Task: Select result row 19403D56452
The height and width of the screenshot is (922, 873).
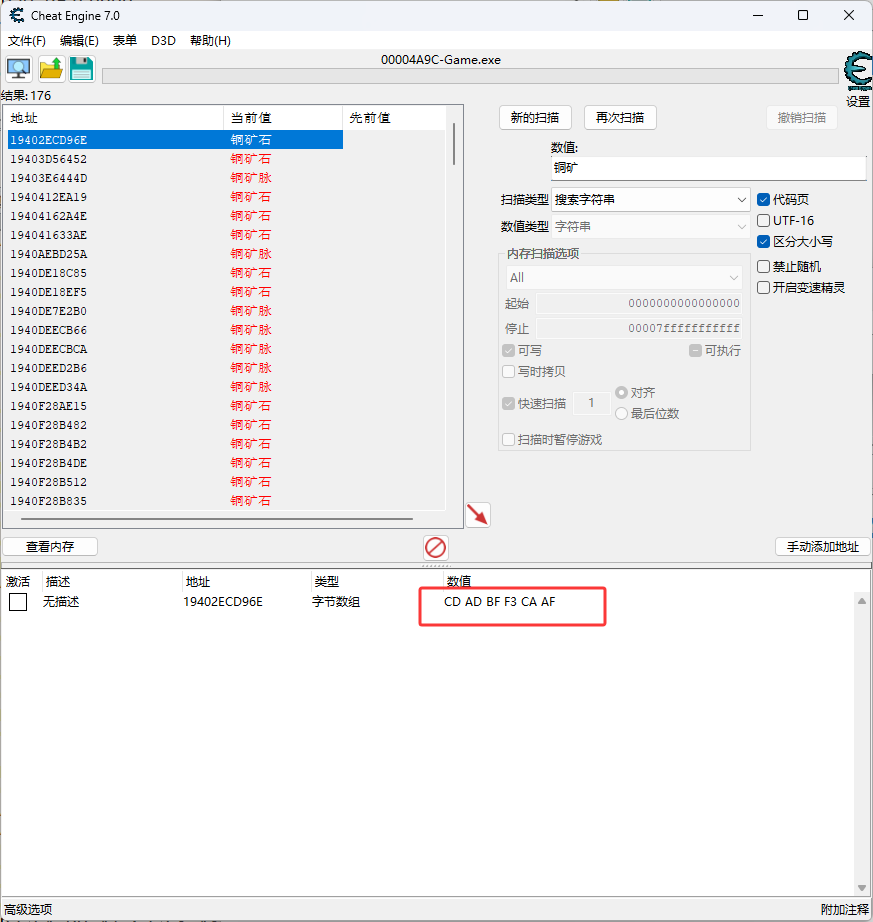Action: [175, 159]
